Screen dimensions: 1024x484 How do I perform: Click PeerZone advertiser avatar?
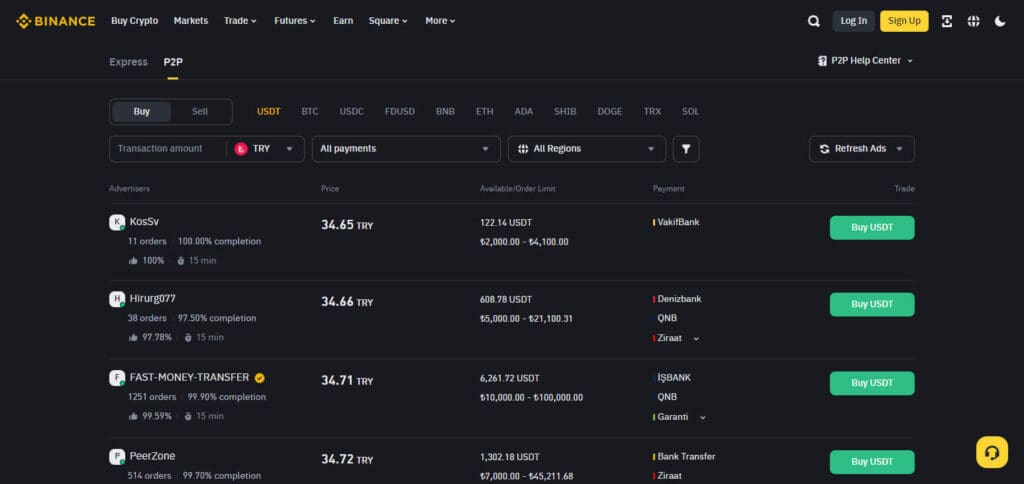117,457
